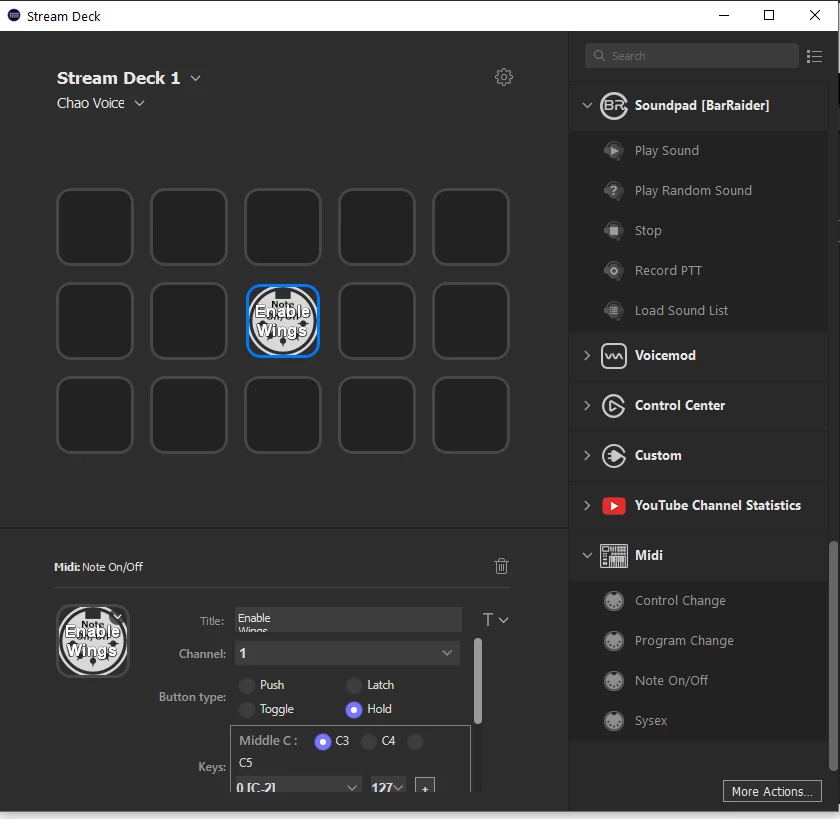Click the YouTube Channel Statistics icon
840x819 pixels.
point(613,506)
